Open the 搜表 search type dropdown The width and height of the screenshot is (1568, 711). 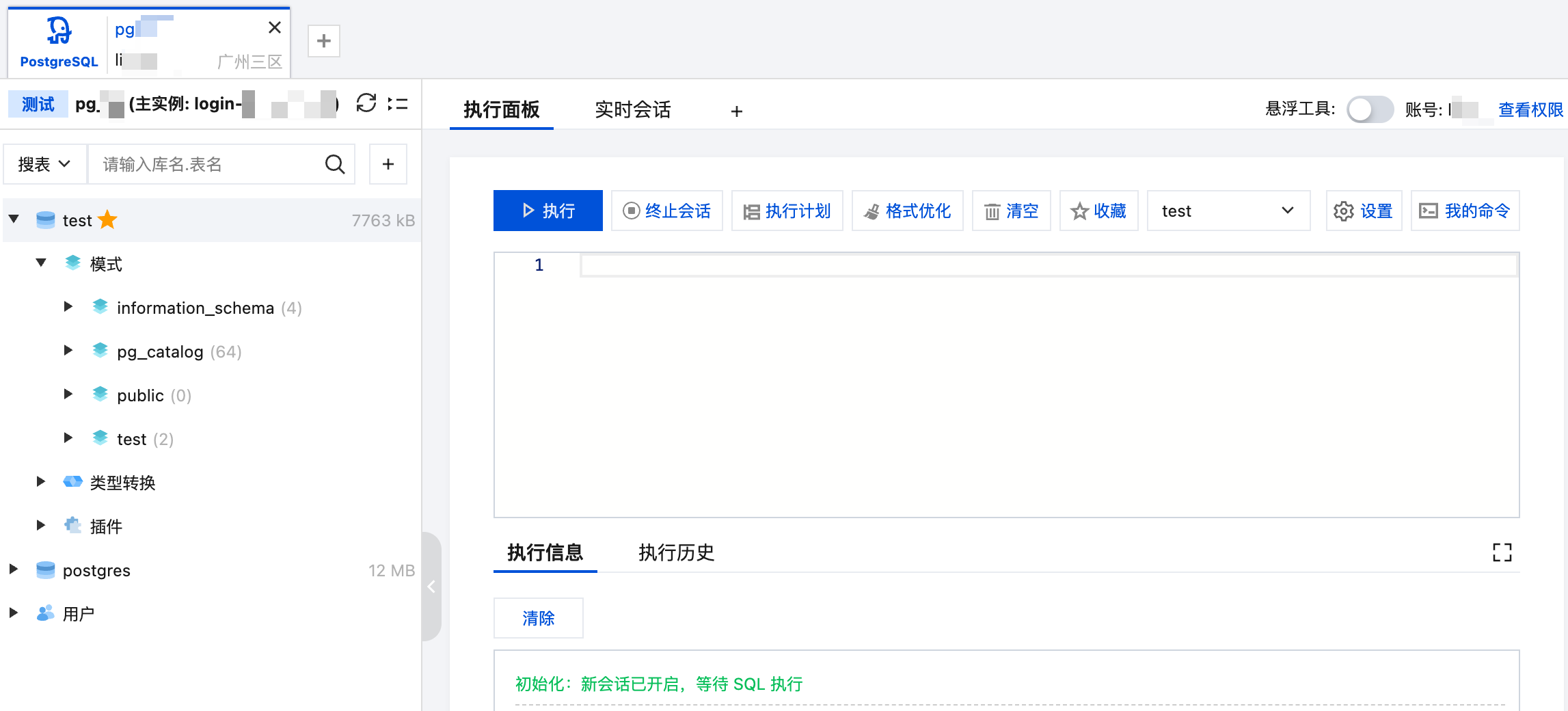point(44,165)
